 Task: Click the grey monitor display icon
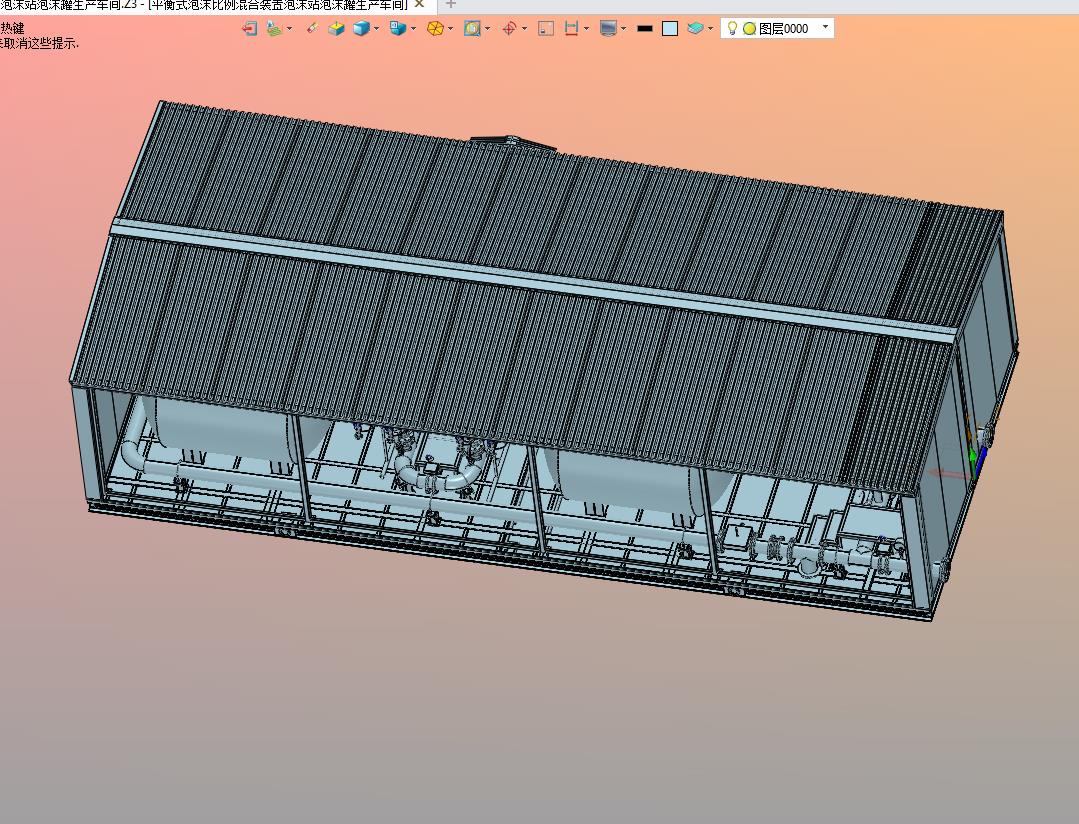[608, 28]
